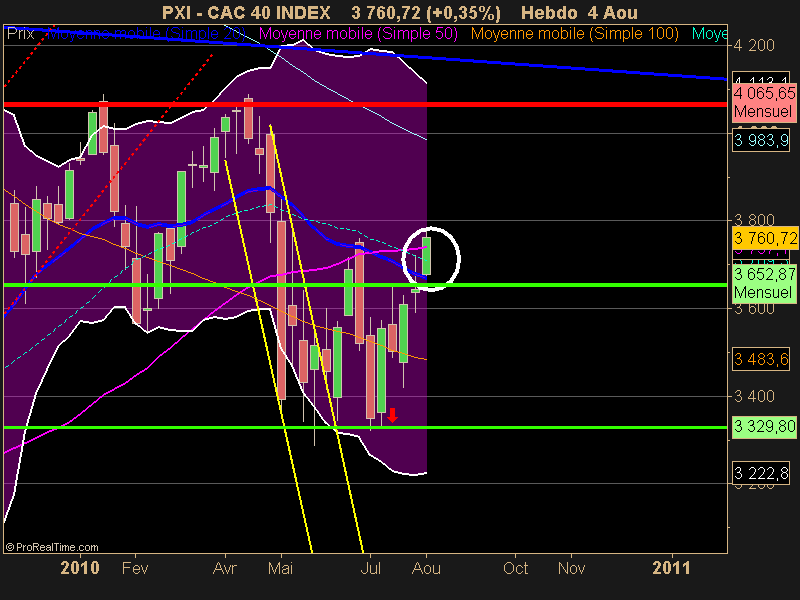This screenshot has width=800, height=600.
Task: Click the 3 760,72 (+0,35%) quote in title
Action: (426, 12)
